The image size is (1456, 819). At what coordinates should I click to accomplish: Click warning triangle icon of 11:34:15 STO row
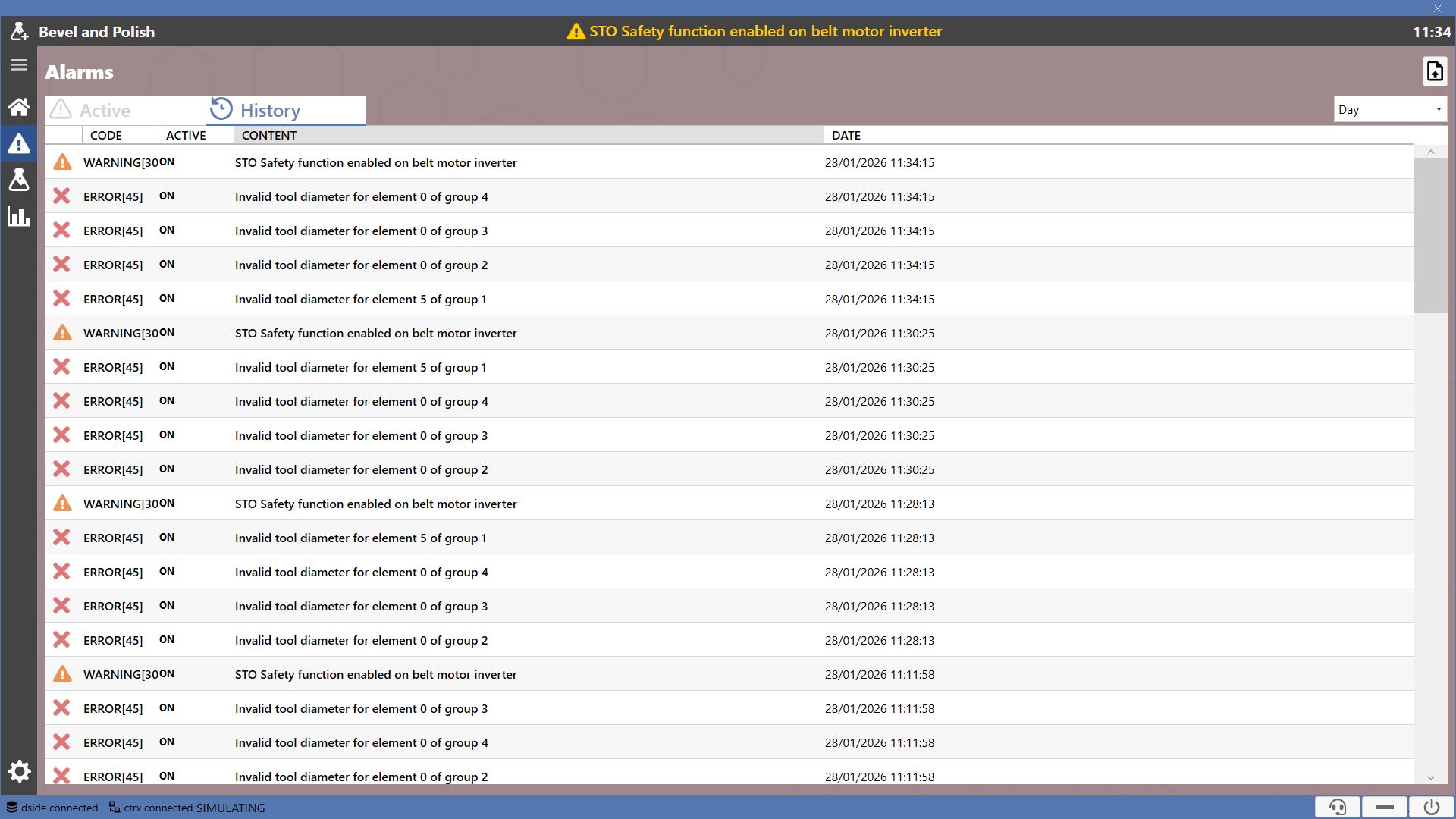click(62, 162)
